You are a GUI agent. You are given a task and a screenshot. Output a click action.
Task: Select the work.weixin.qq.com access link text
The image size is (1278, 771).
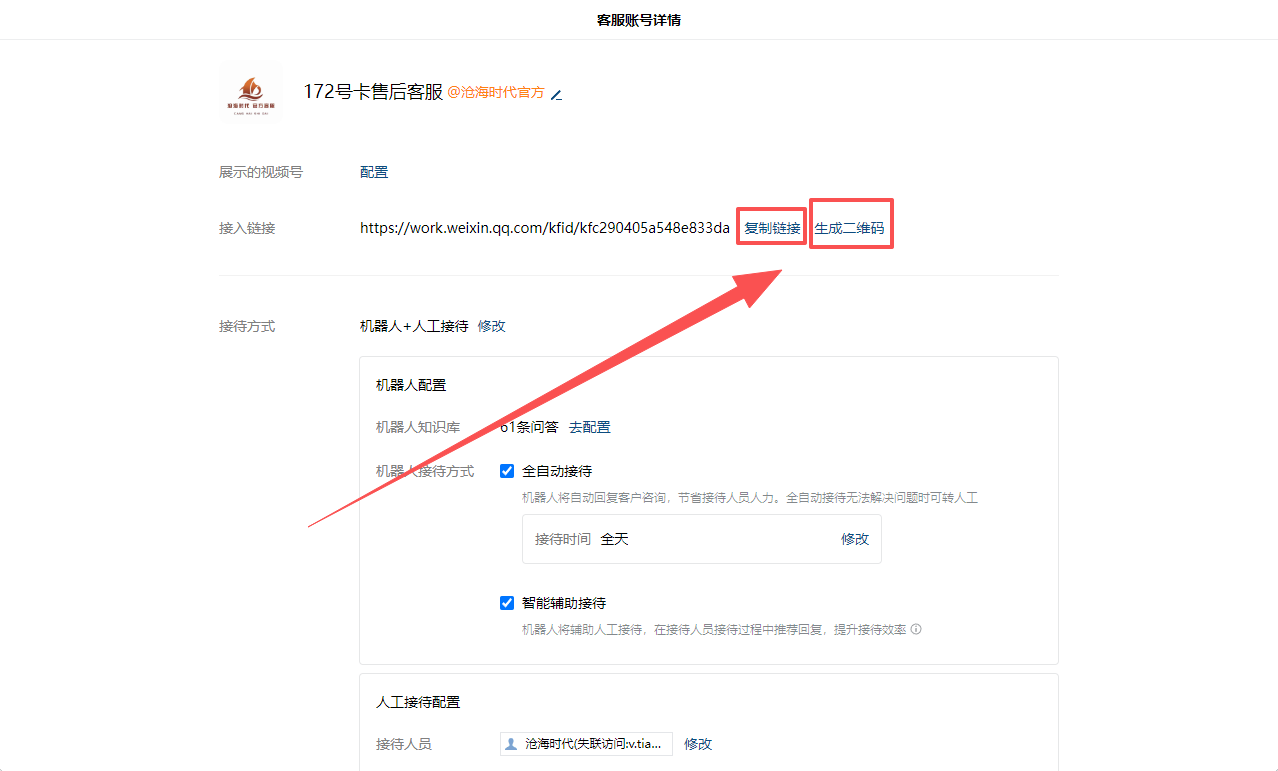point(545,228)
